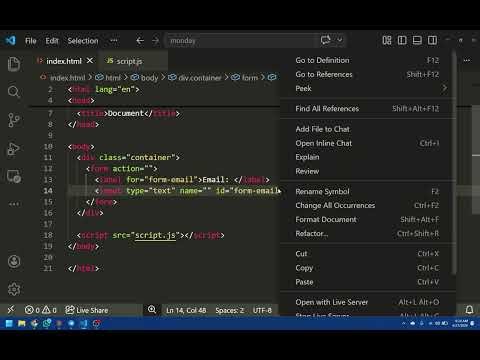The image size is (480, 360).
Task: Choose Go to References
Action: tap(367, 74)
